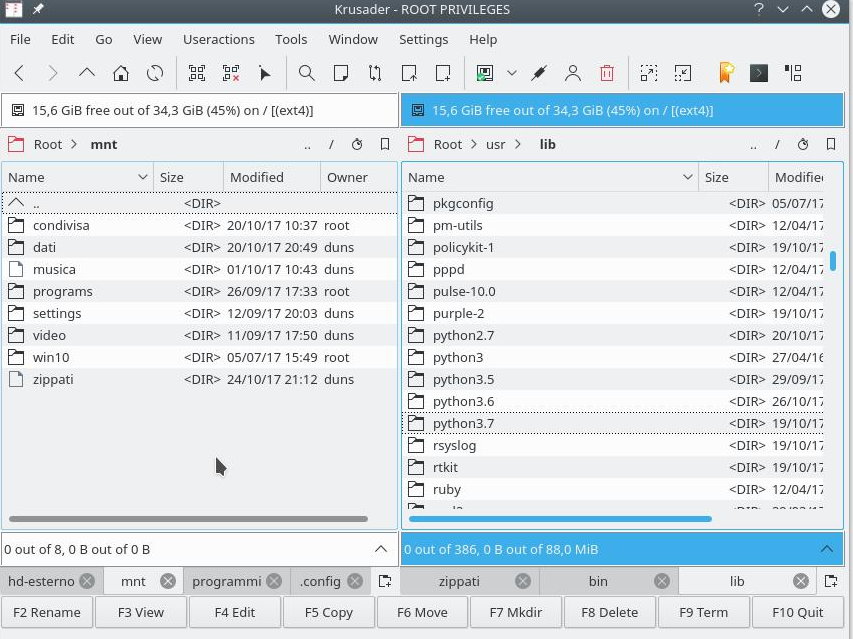Open left panel bookmark icon
The image size is (853, 639).
pyautogui.click(x=385, y=144)
